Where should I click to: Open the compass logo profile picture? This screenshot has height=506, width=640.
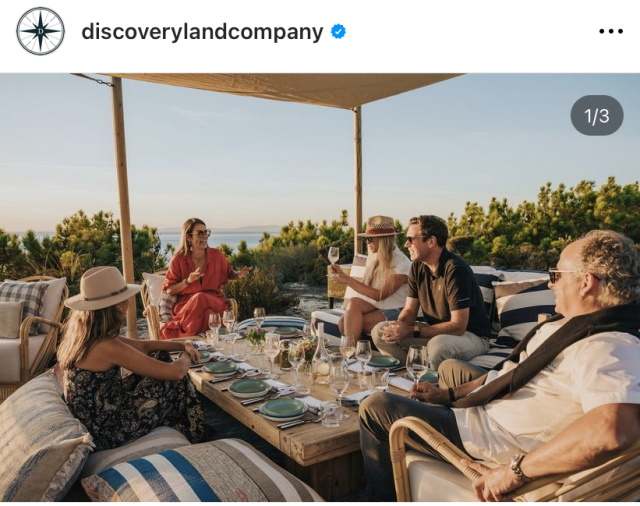click(x=40, y=31)
